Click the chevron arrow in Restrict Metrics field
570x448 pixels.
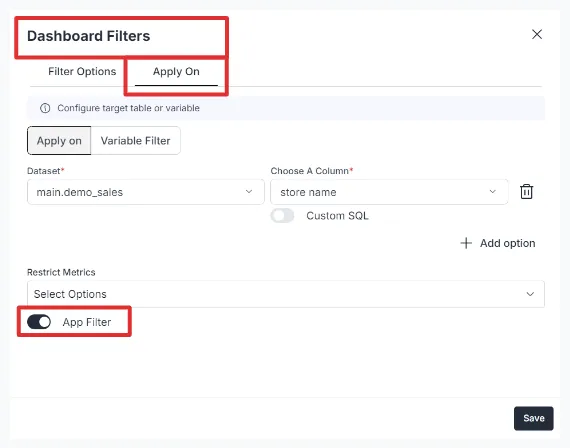(530, 294)
